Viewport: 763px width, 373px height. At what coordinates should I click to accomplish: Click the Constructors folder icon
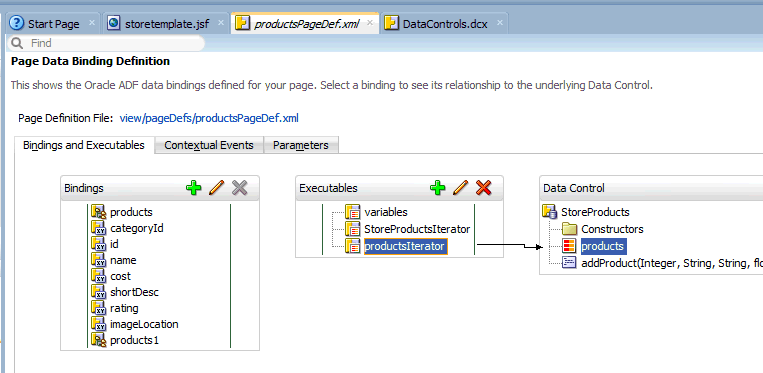[569, 229]
